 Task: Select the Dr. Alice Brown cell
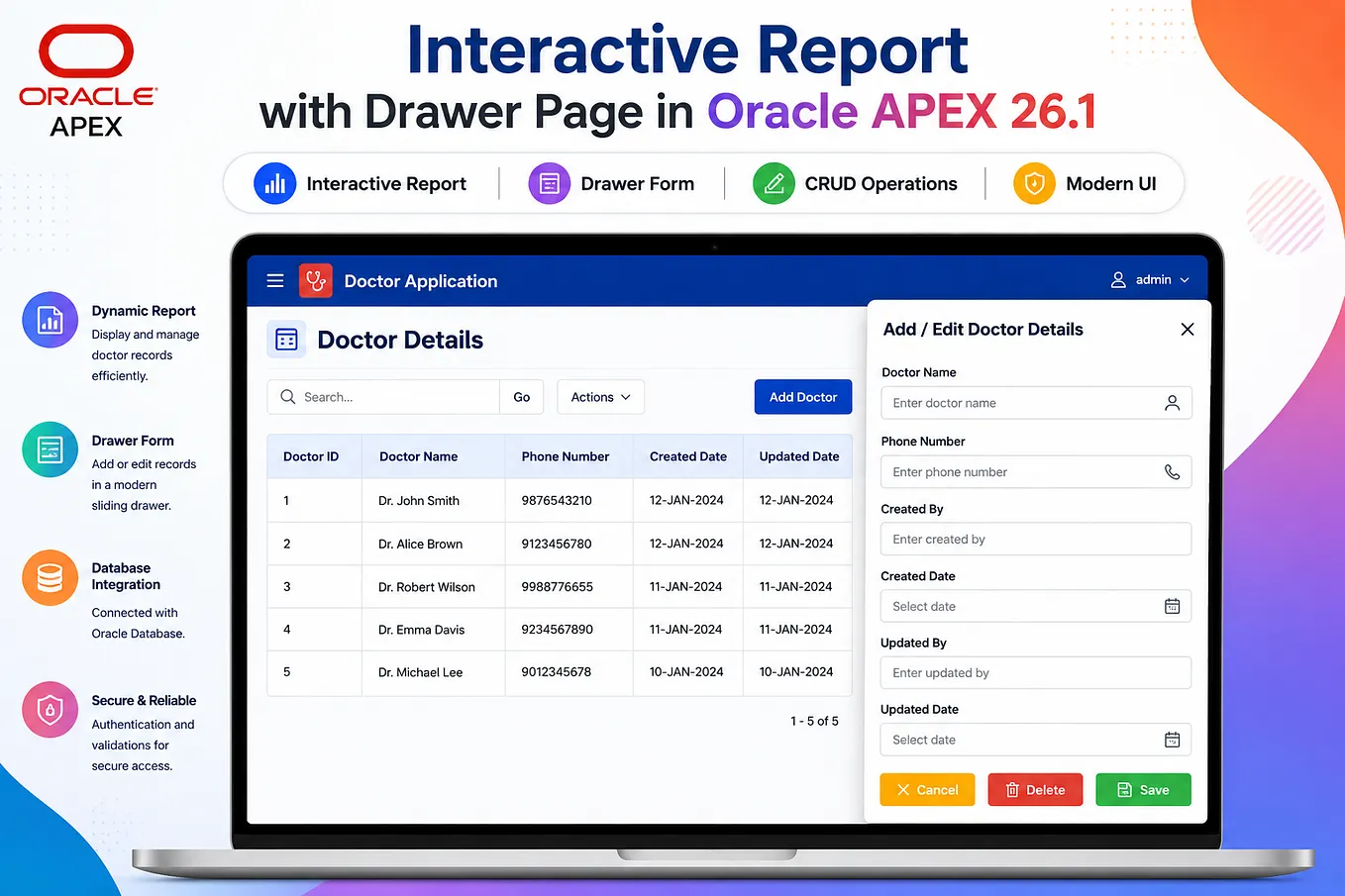click(434, 544)
